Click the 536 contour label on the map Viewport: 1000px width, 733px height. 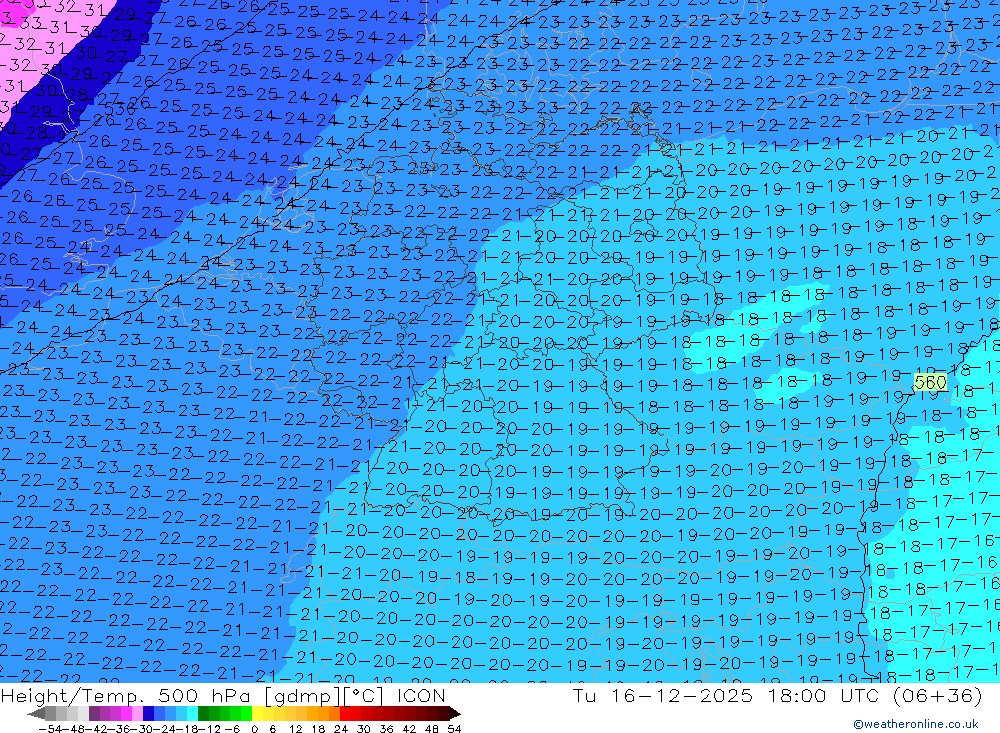[120, 110]
